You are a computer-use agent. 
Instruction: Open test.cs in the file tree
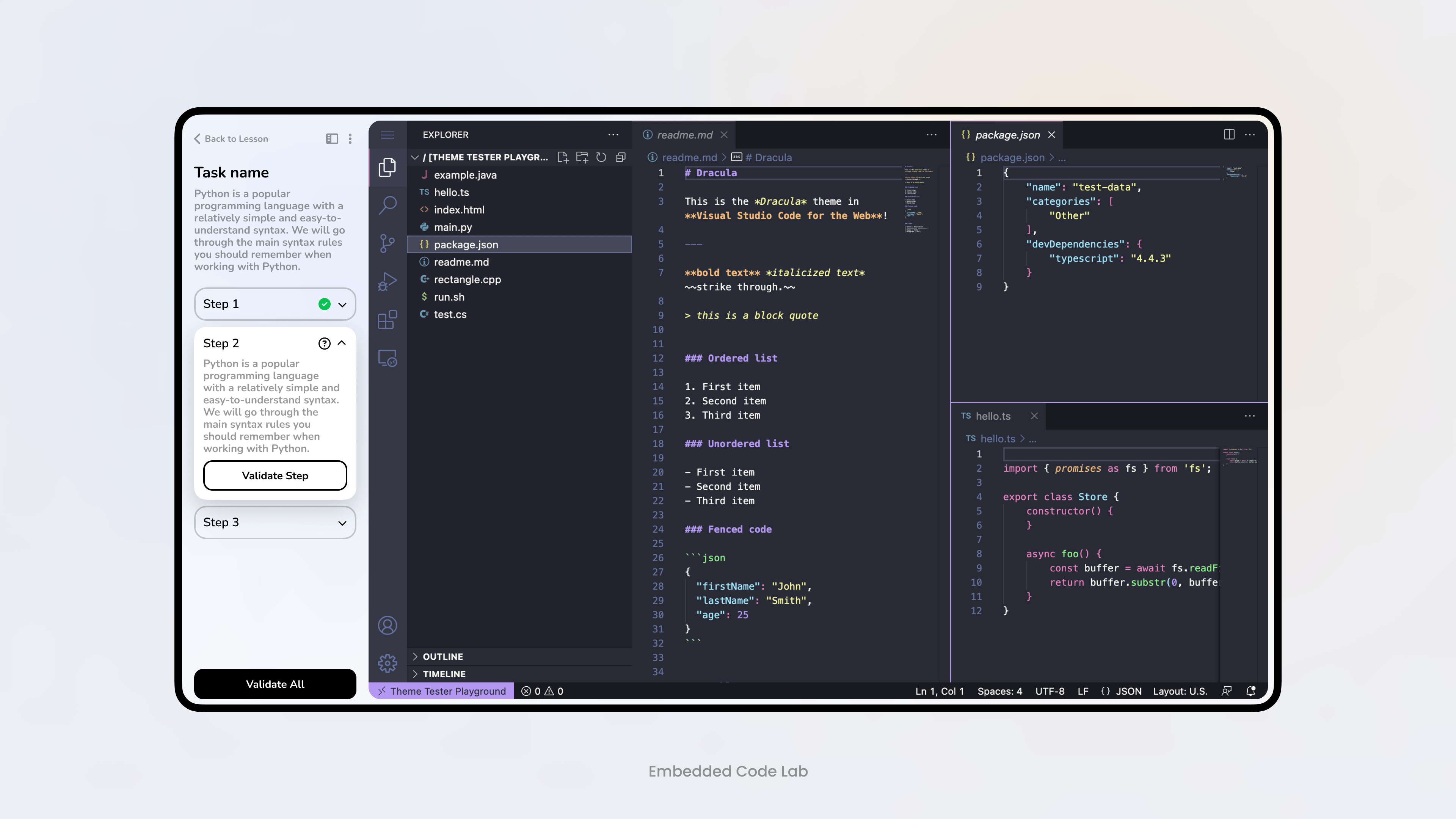519,314
